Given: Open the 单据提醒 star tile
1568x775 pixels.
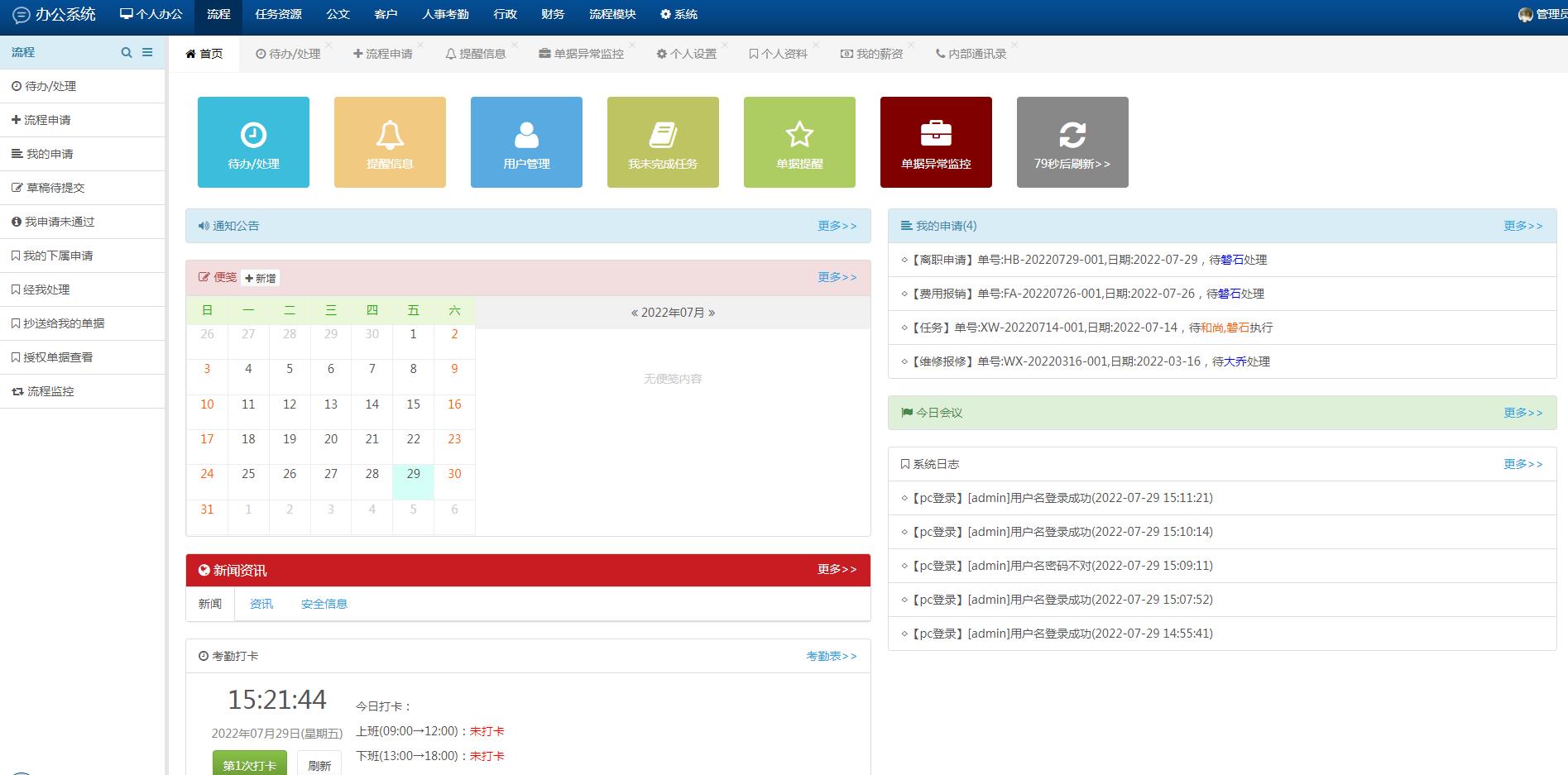Looking at the screenshot, I should tap(799, 142).
